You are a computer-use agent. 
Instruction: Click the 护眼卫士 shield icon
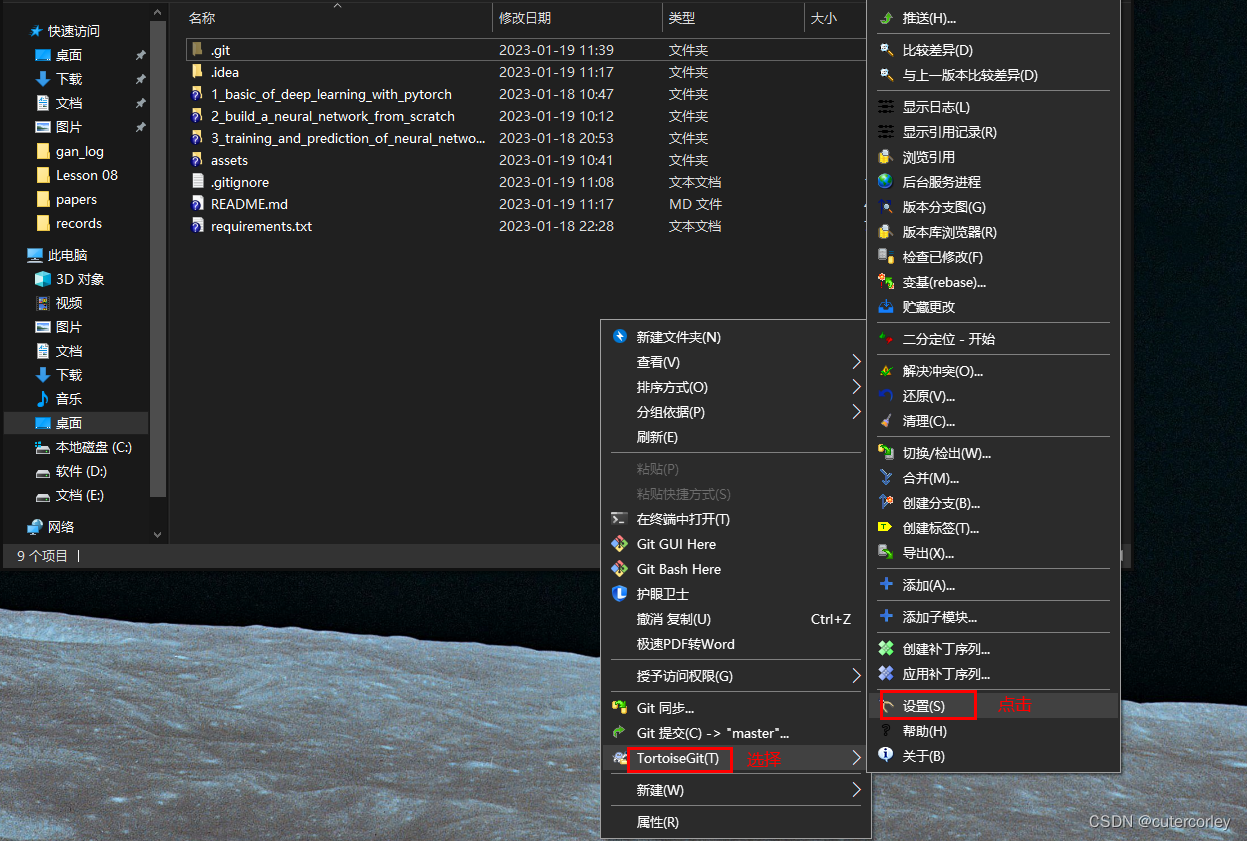(619, 594)
